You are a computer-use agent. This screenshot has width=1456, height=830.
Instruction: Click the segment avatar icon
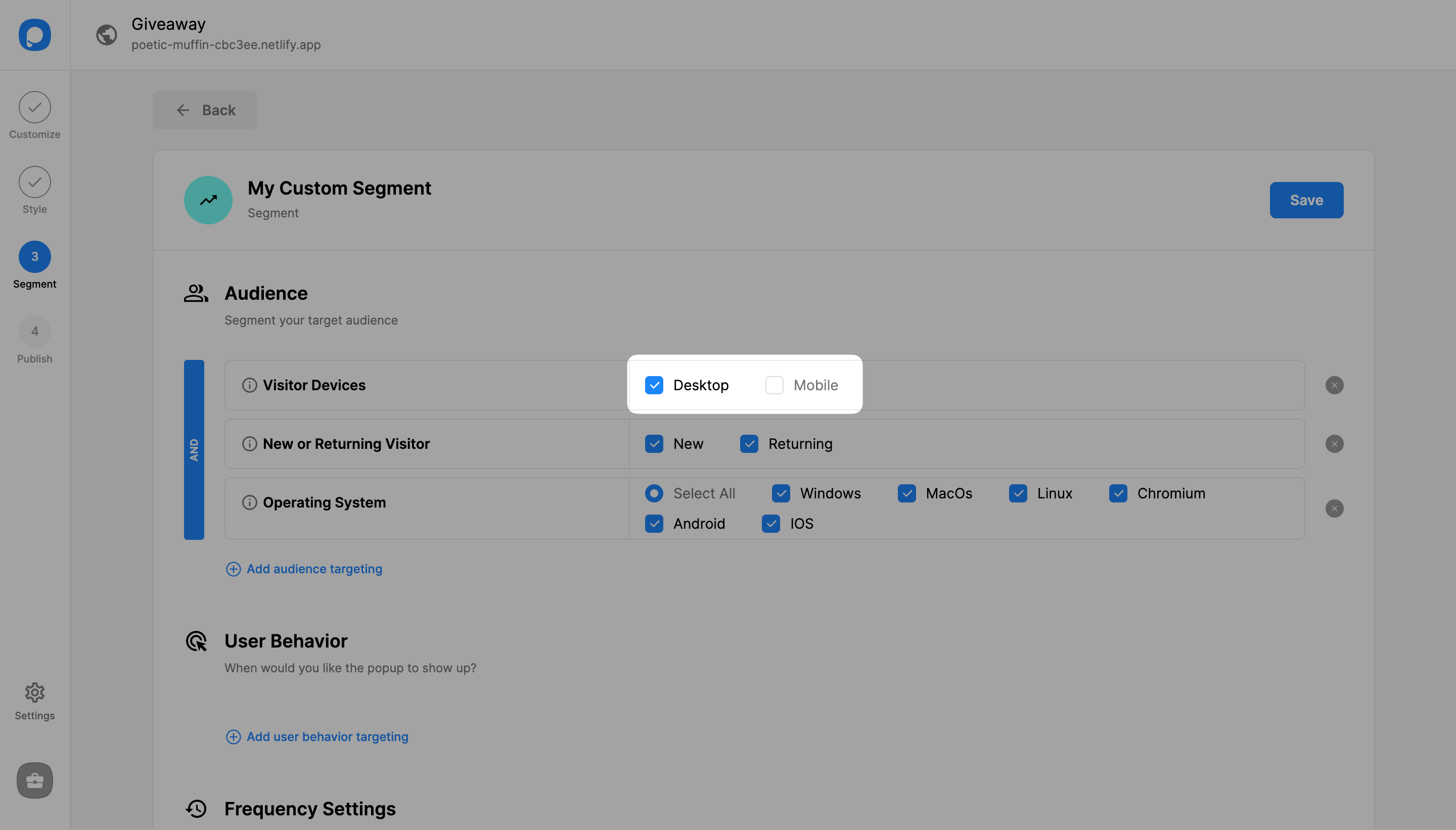click(x=207, y=200)
